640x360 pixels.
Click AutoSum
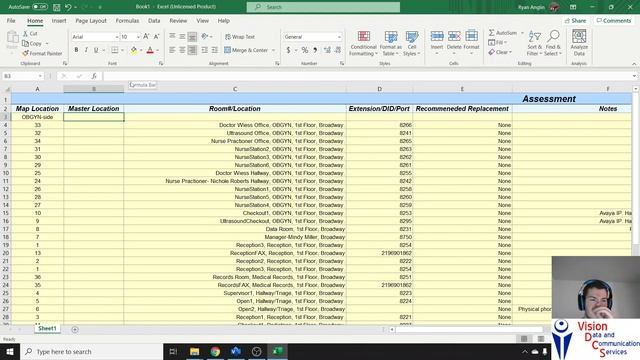503,33
